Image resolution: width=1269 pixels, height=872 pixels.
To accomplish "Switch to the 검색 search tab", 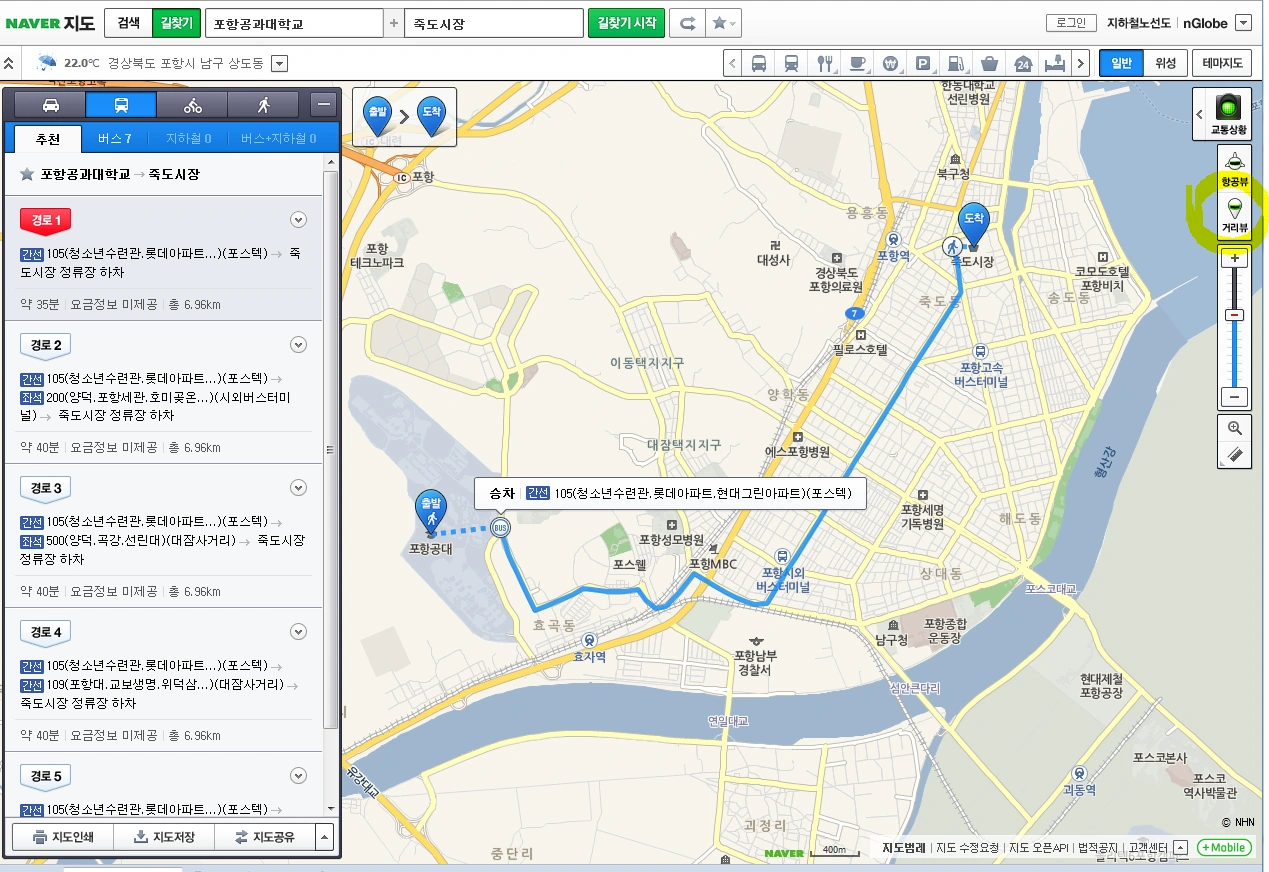I will (129, 22).
